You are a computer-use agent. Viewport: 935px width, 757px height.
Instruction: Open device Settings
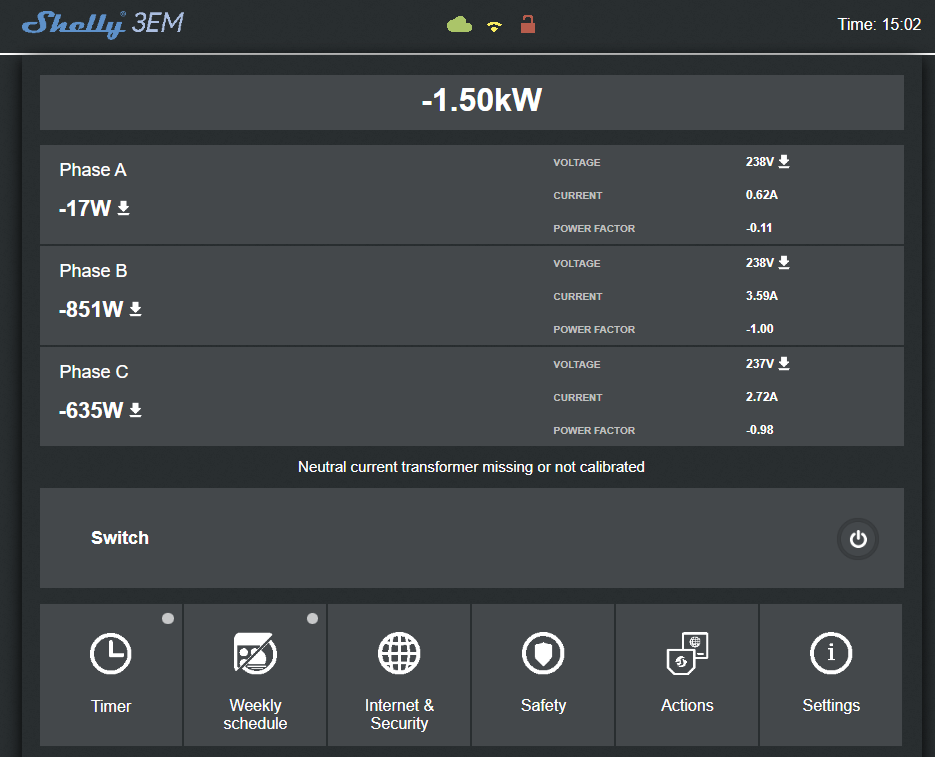tap(831, 675)
